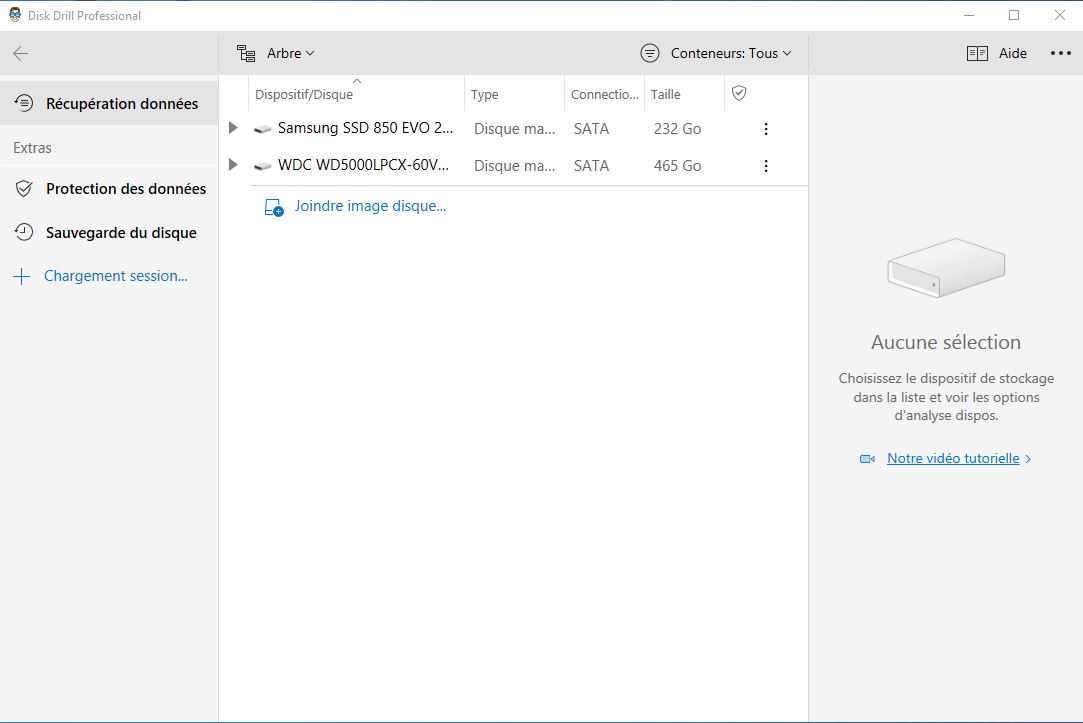
Task: Click the 232 Go size cell
Action: [678, 129]
